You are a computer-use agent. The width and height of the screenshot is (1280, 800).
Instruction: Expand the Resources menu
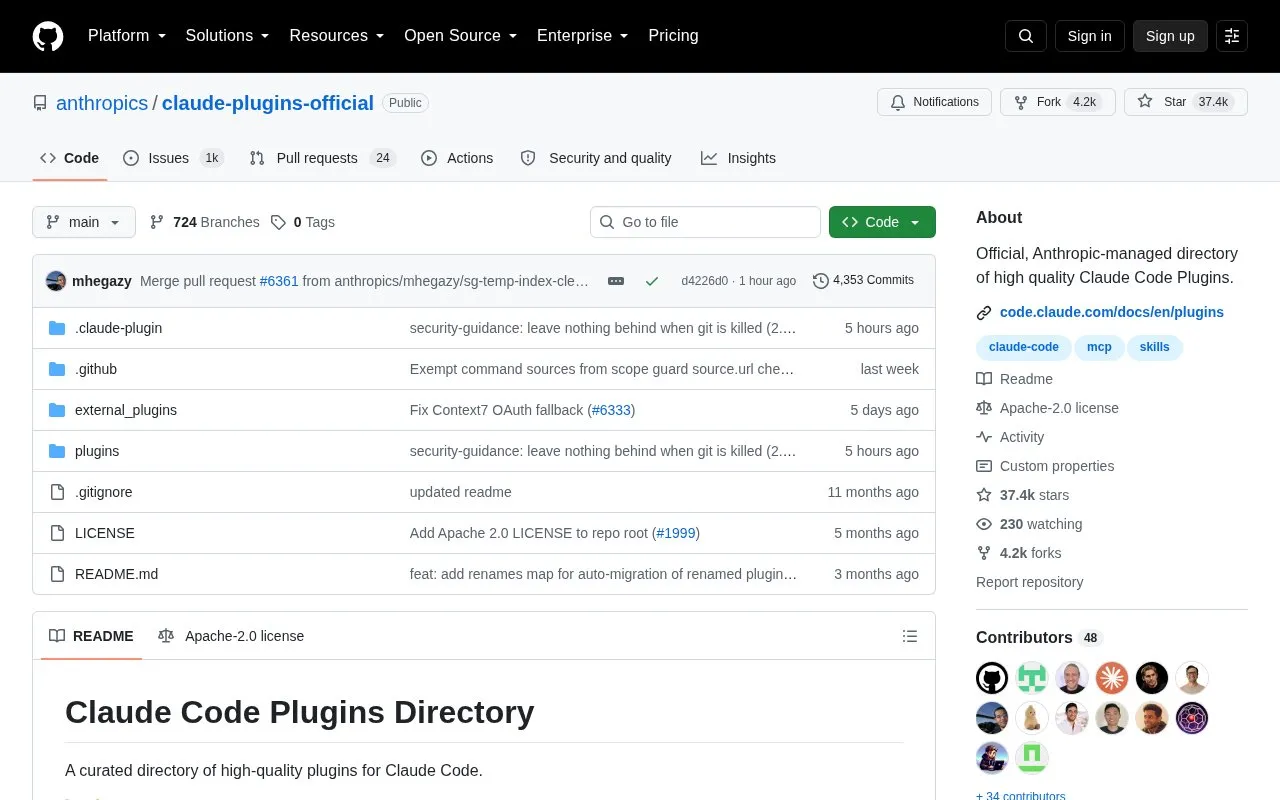[x=337, y=36]
